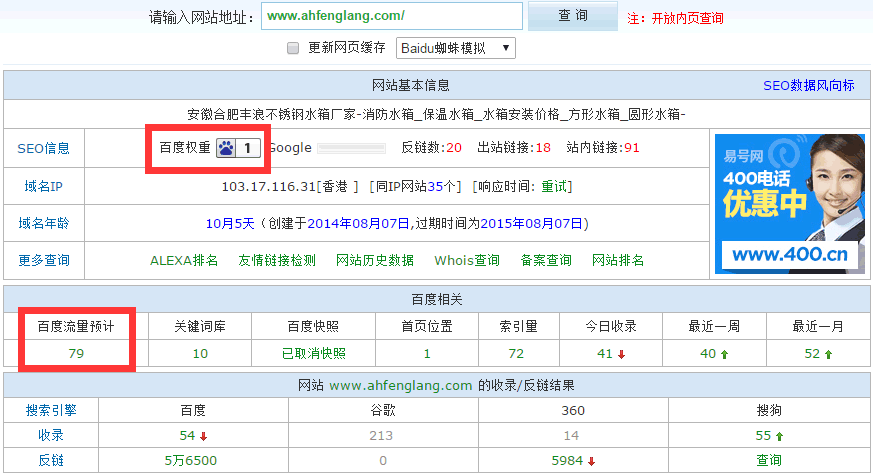Viewport: 873px width, 476px height.
Task: Open the SEO数据风向标 link
Action: [808, 86]
